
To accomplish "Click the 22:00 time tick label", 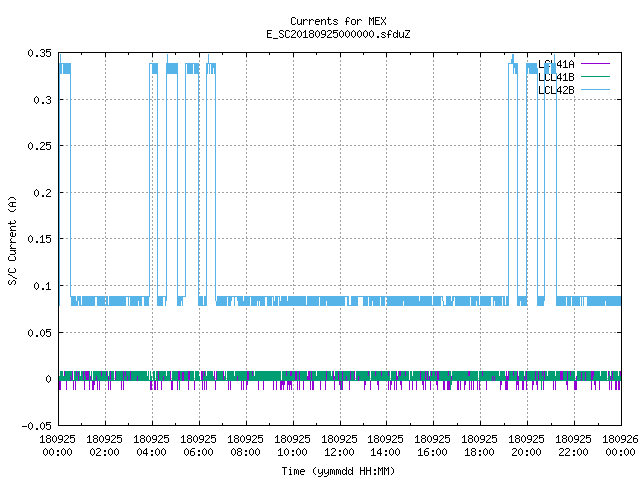I will click(573, 452).
